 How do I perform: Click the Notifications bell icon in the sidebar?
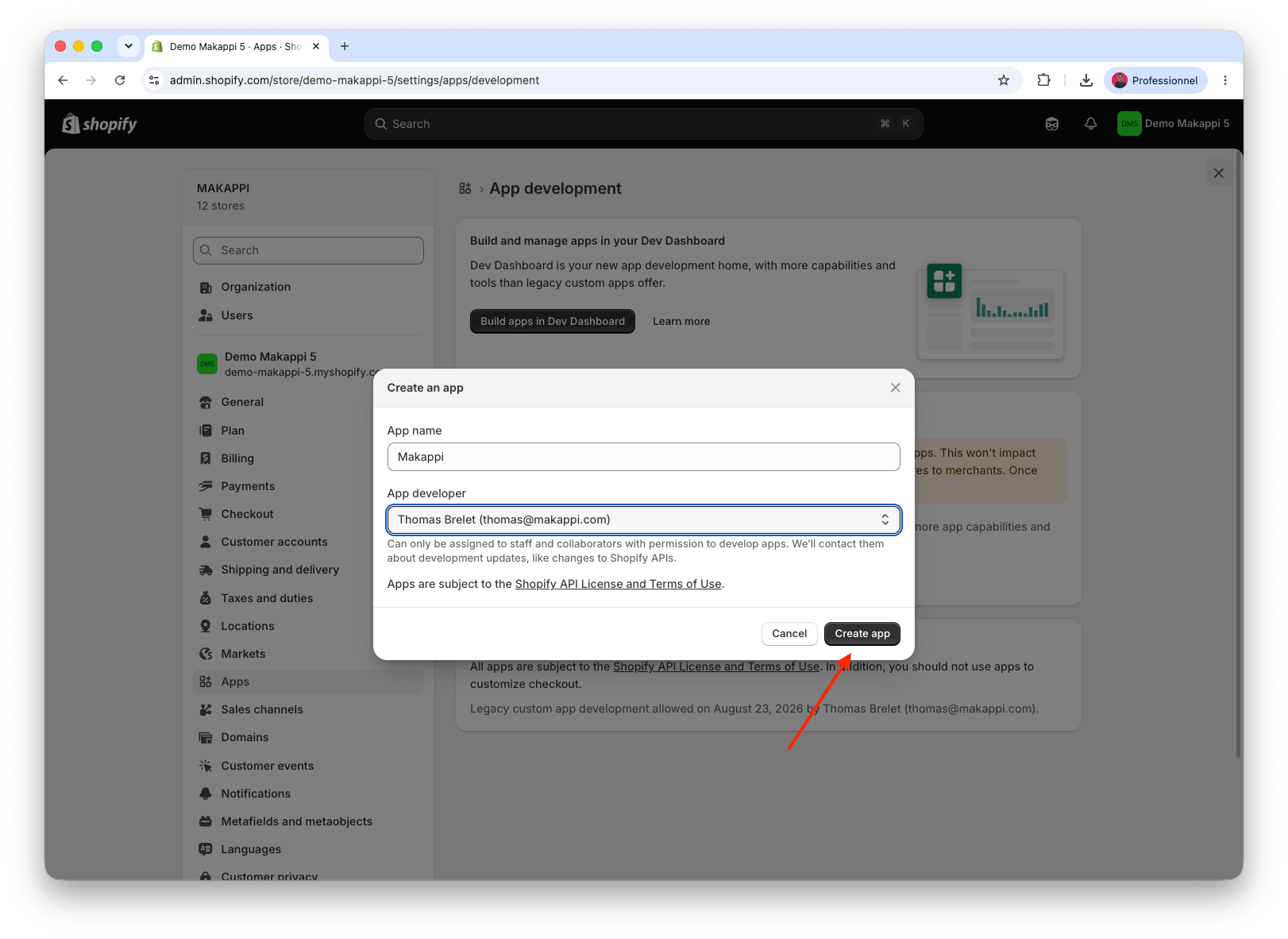point(206,794)
